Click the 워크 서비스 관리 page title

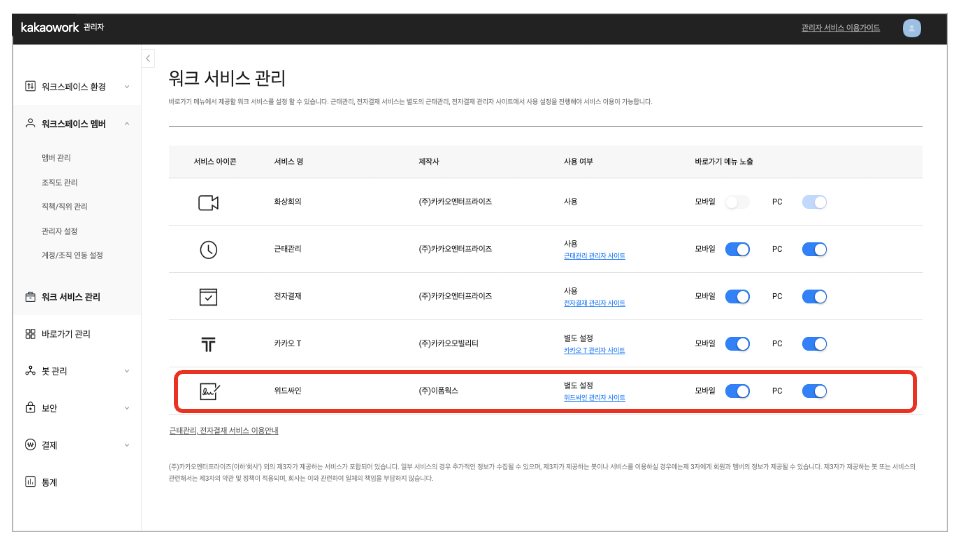[227, 78]
